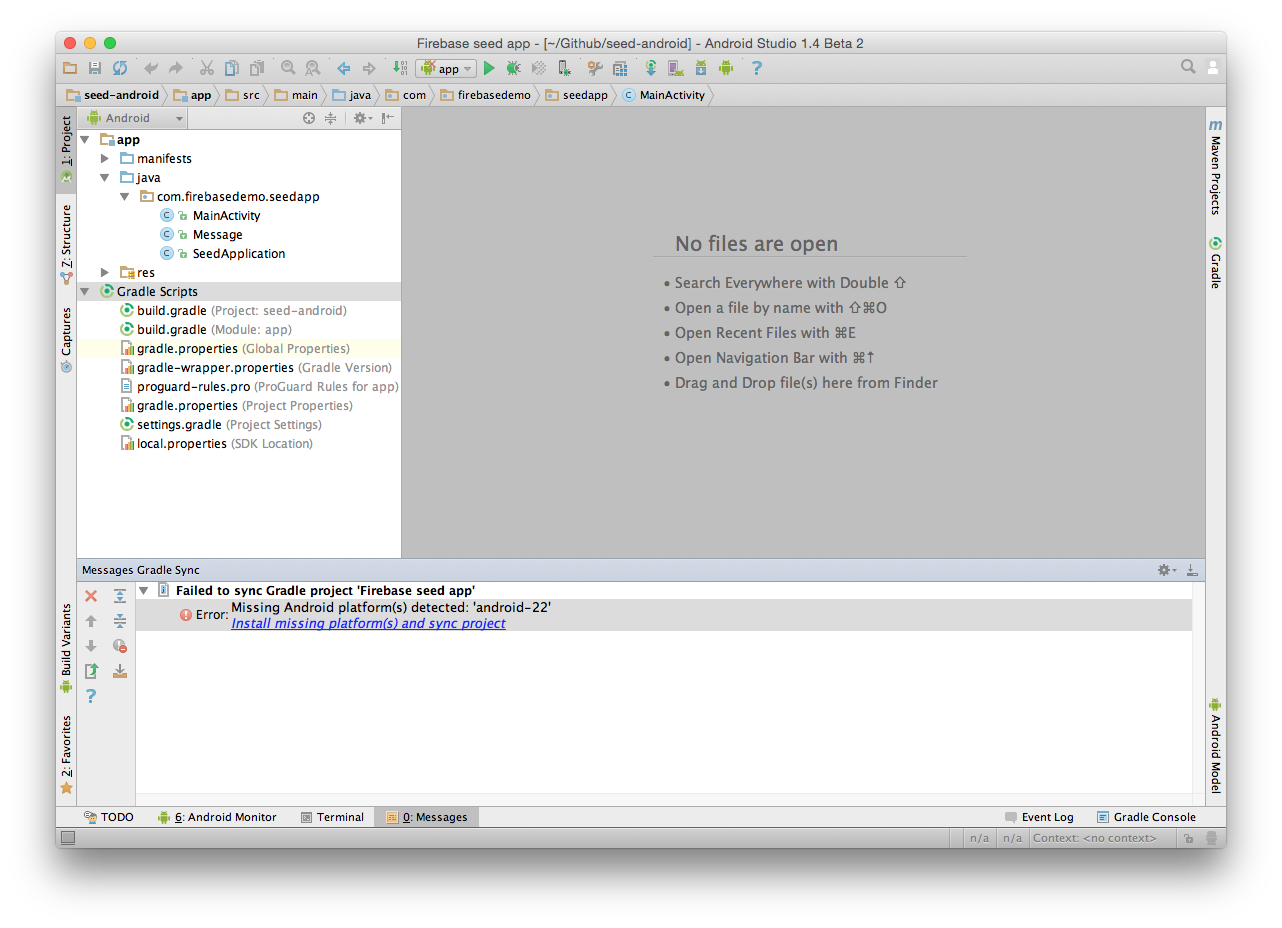Screen dimensions: 1282x928
Task: Open the Android project view dropdown
Action: coord(134,118)
